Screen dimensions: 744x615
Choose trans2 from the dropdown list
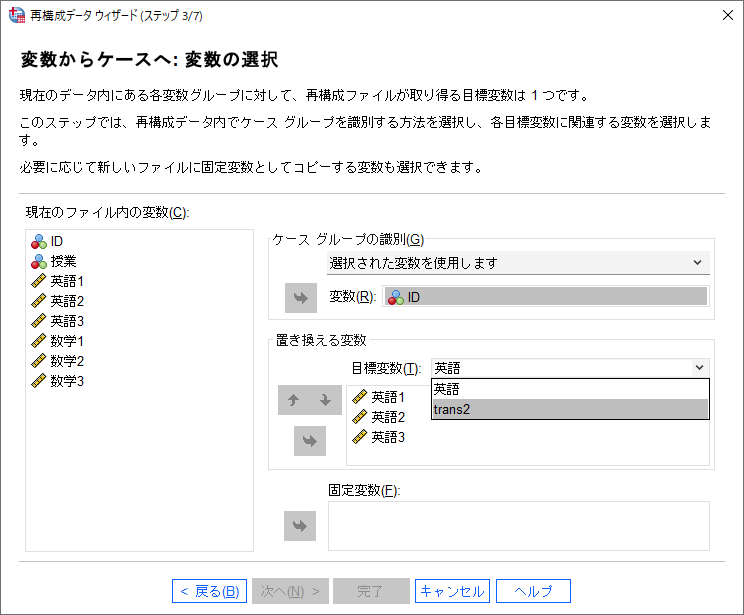click(x=570, y=409)
